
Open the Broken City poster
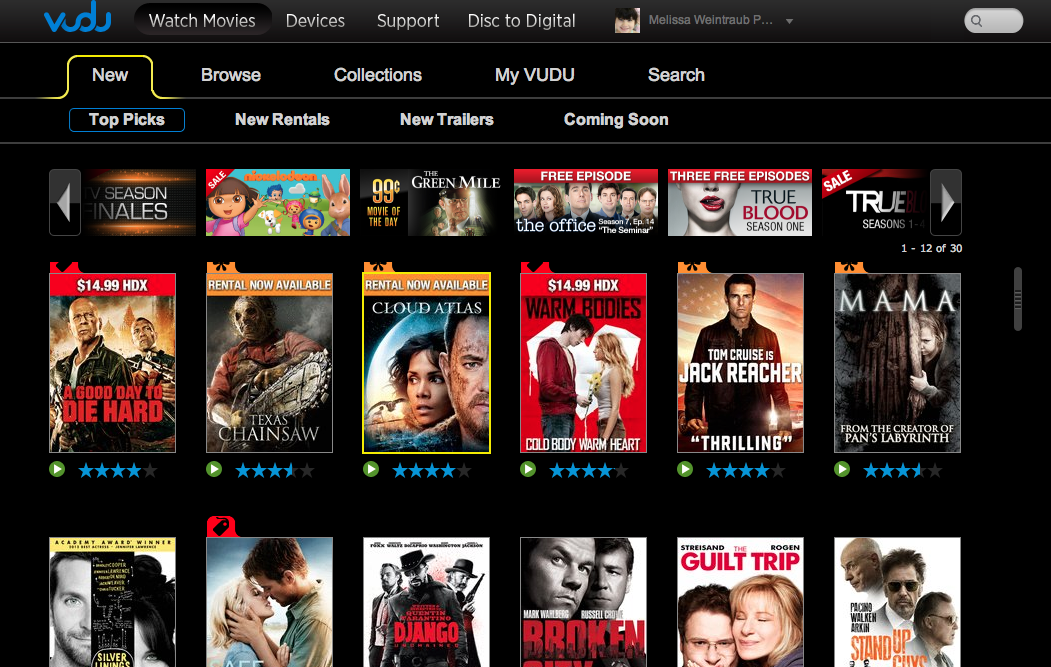[583, 602]
